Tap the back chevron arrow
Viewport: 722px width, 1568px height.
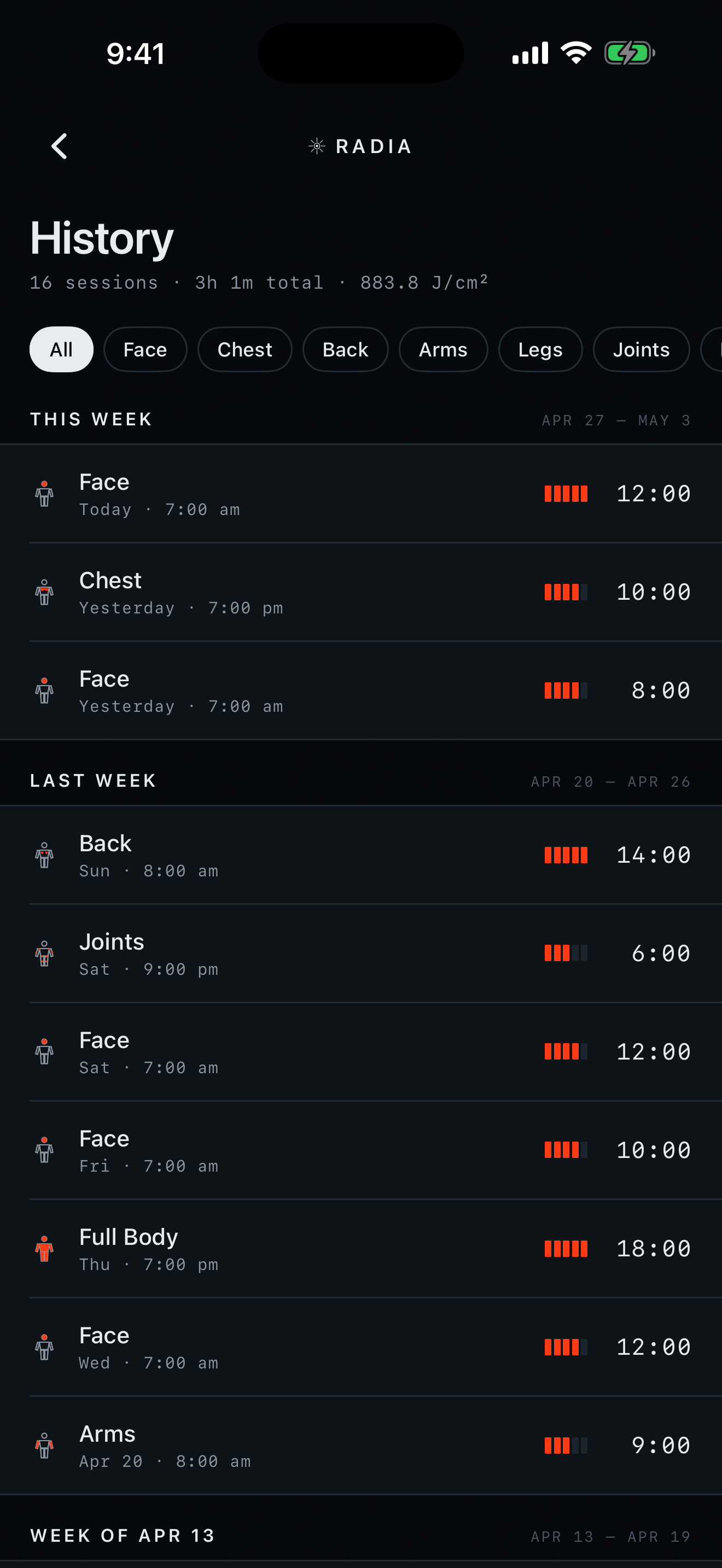click(x=59, y=146)
